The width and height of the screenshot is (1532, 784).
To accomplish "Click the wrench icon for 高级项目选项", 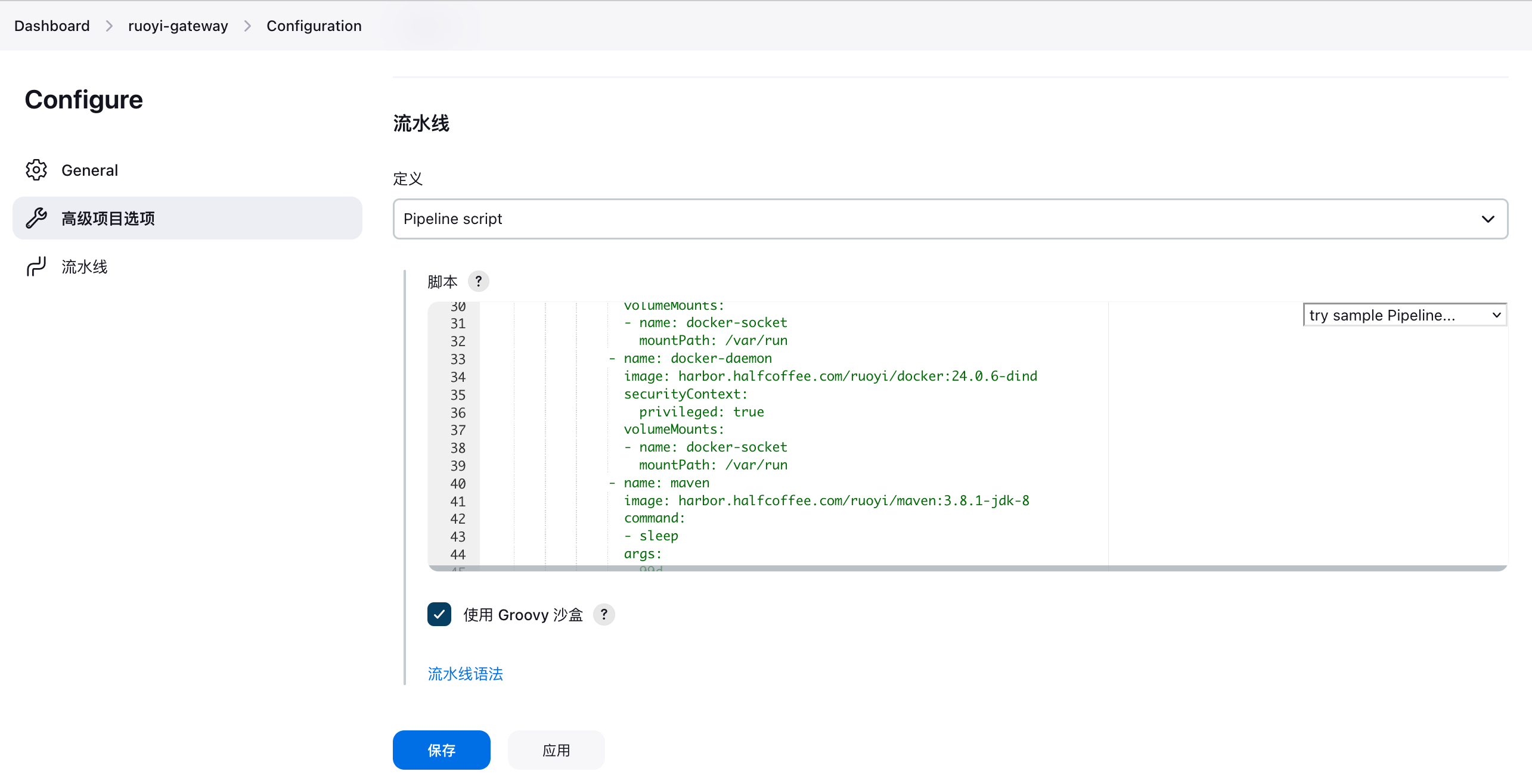I will tap(36, 218).
